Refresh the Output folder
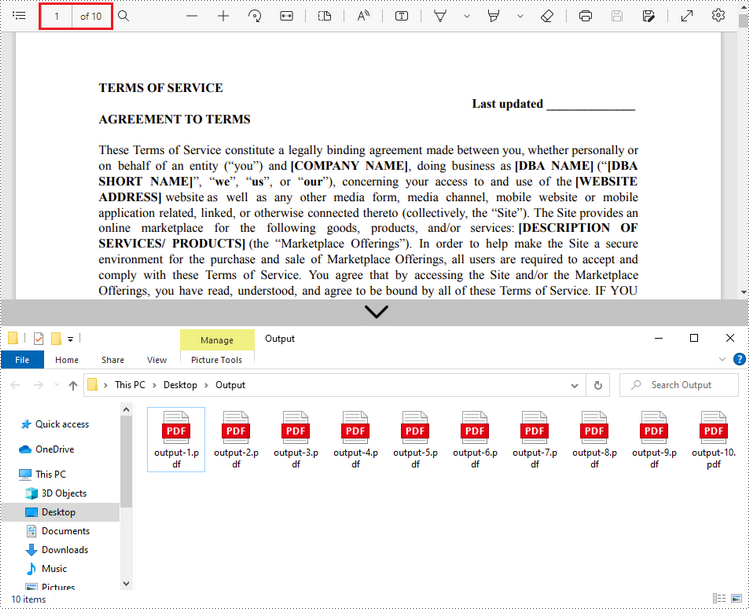This screenshot has width=749, height=609. pos(598,385)
